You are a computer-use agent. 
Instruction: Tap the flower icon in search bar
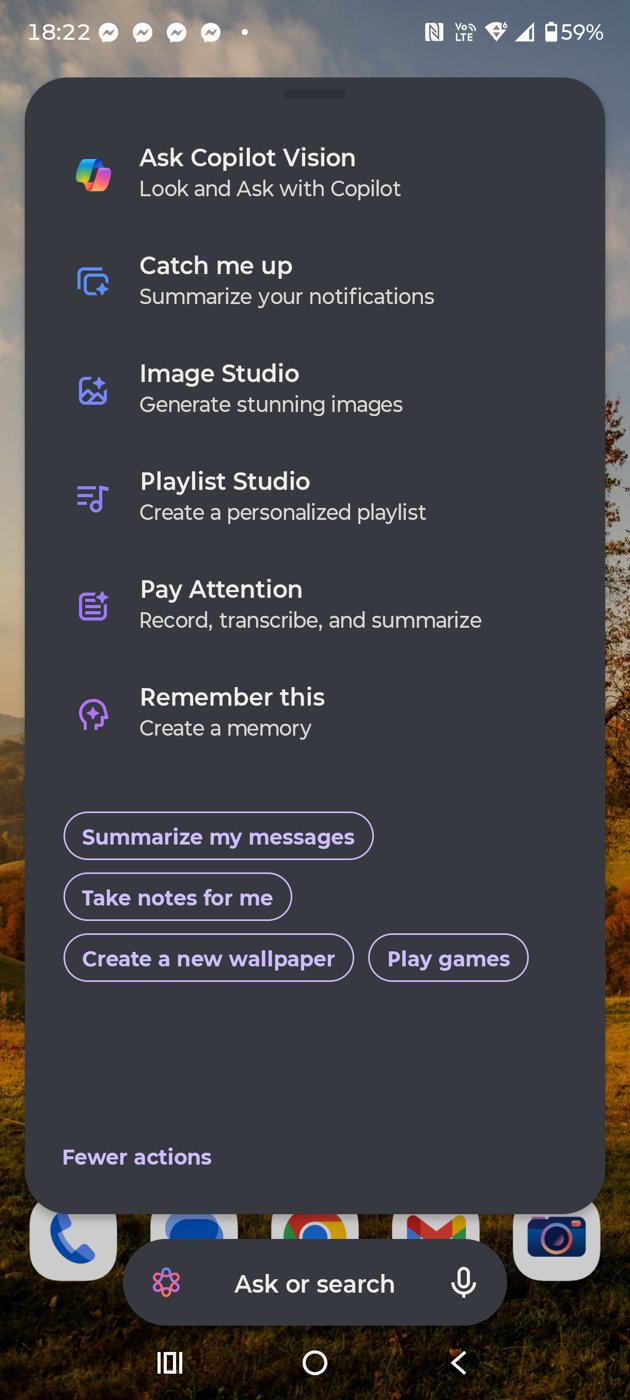click(x=166, y=1283)
